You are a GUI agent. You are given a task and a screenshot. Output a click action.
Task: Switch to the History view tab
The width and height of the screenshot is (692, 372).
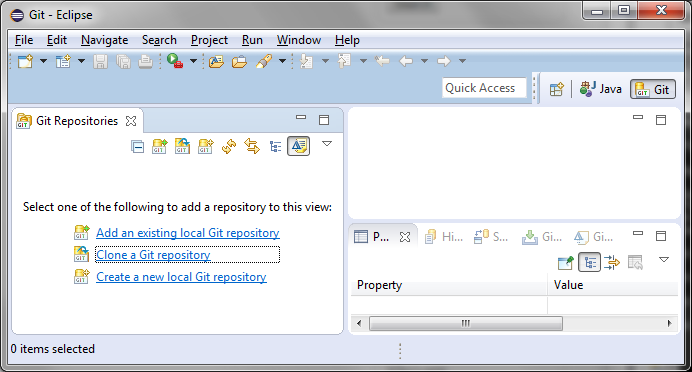click(444, 237)
